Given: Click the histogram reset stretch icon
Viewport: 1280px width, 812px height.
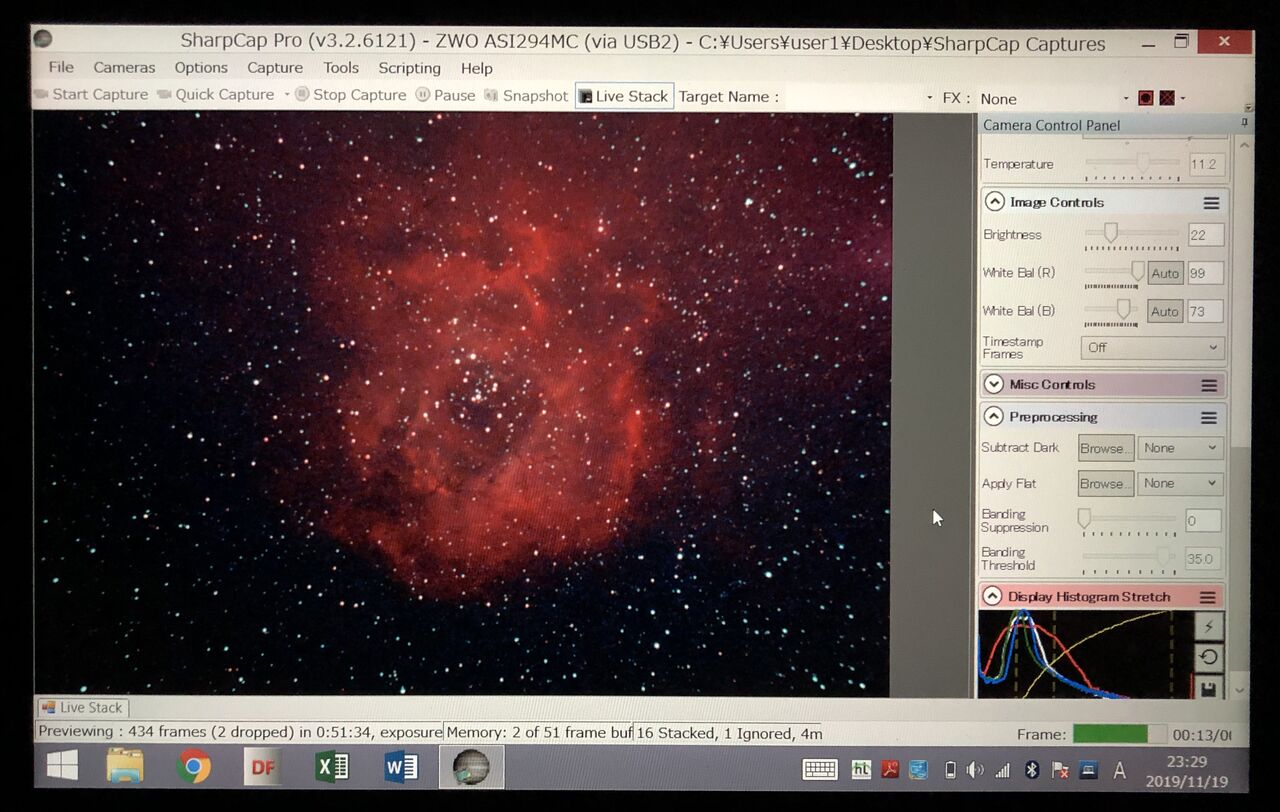Looking at the screenshot, I should pos(1209,657).
